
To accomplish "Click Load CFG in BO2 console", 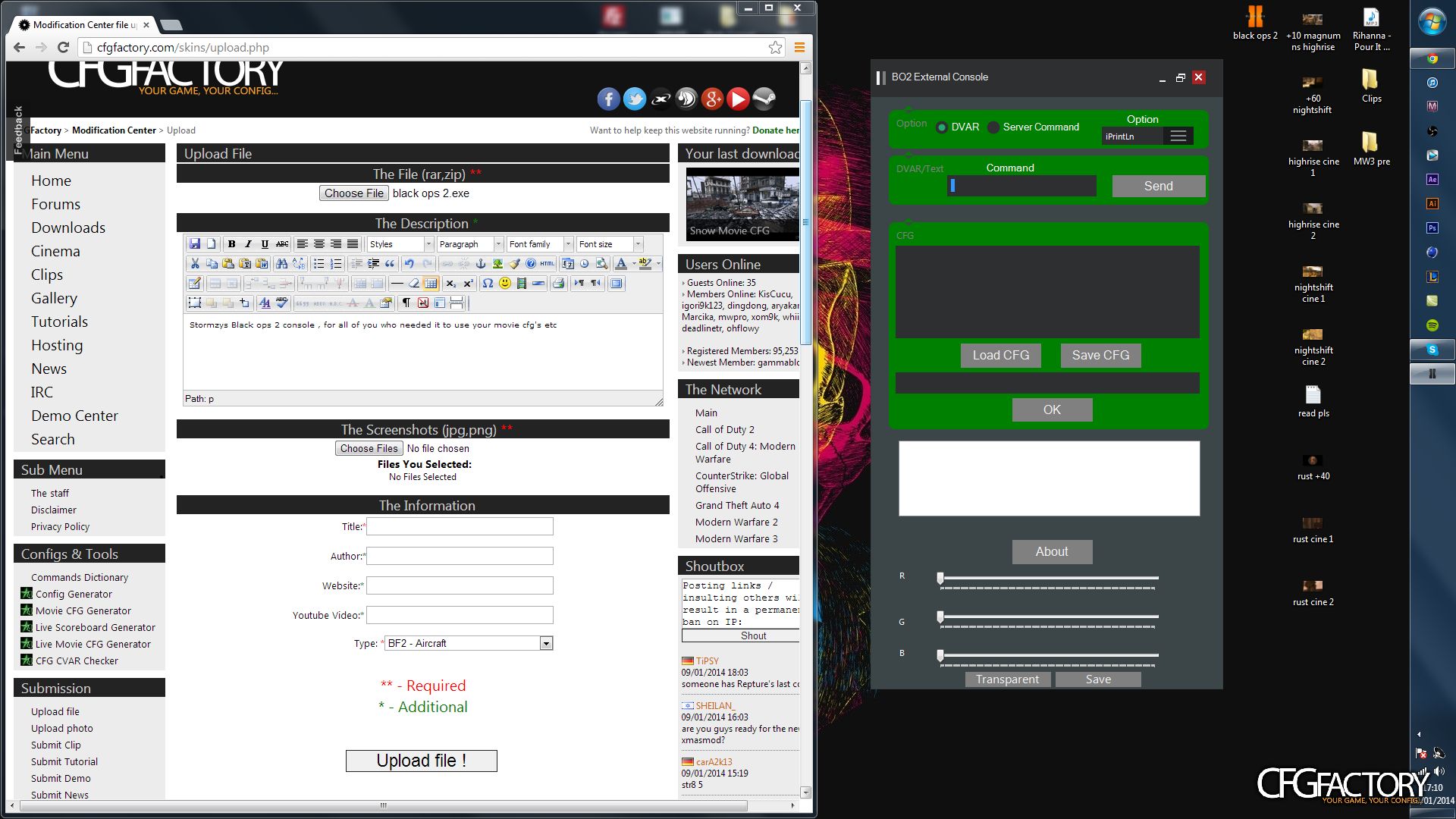I will pyautogui.click(x=1000, y=356).
